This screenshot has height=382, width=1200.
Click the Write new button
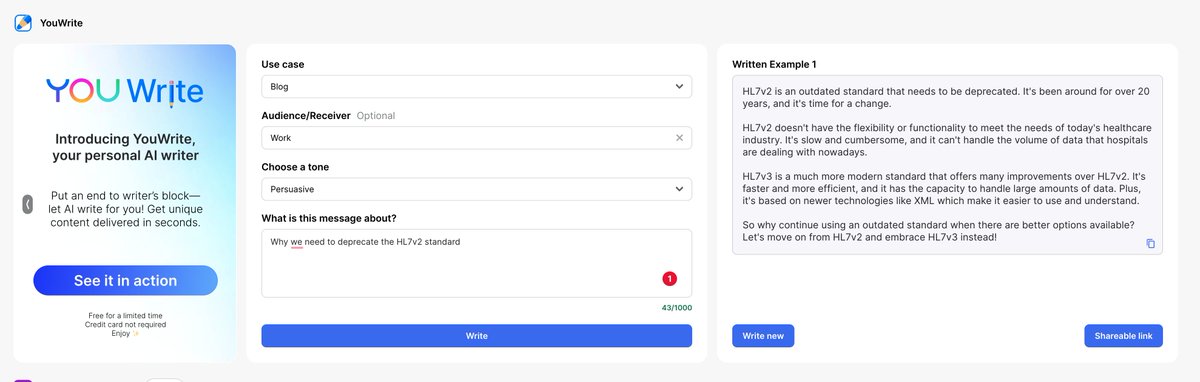(763, 336)
